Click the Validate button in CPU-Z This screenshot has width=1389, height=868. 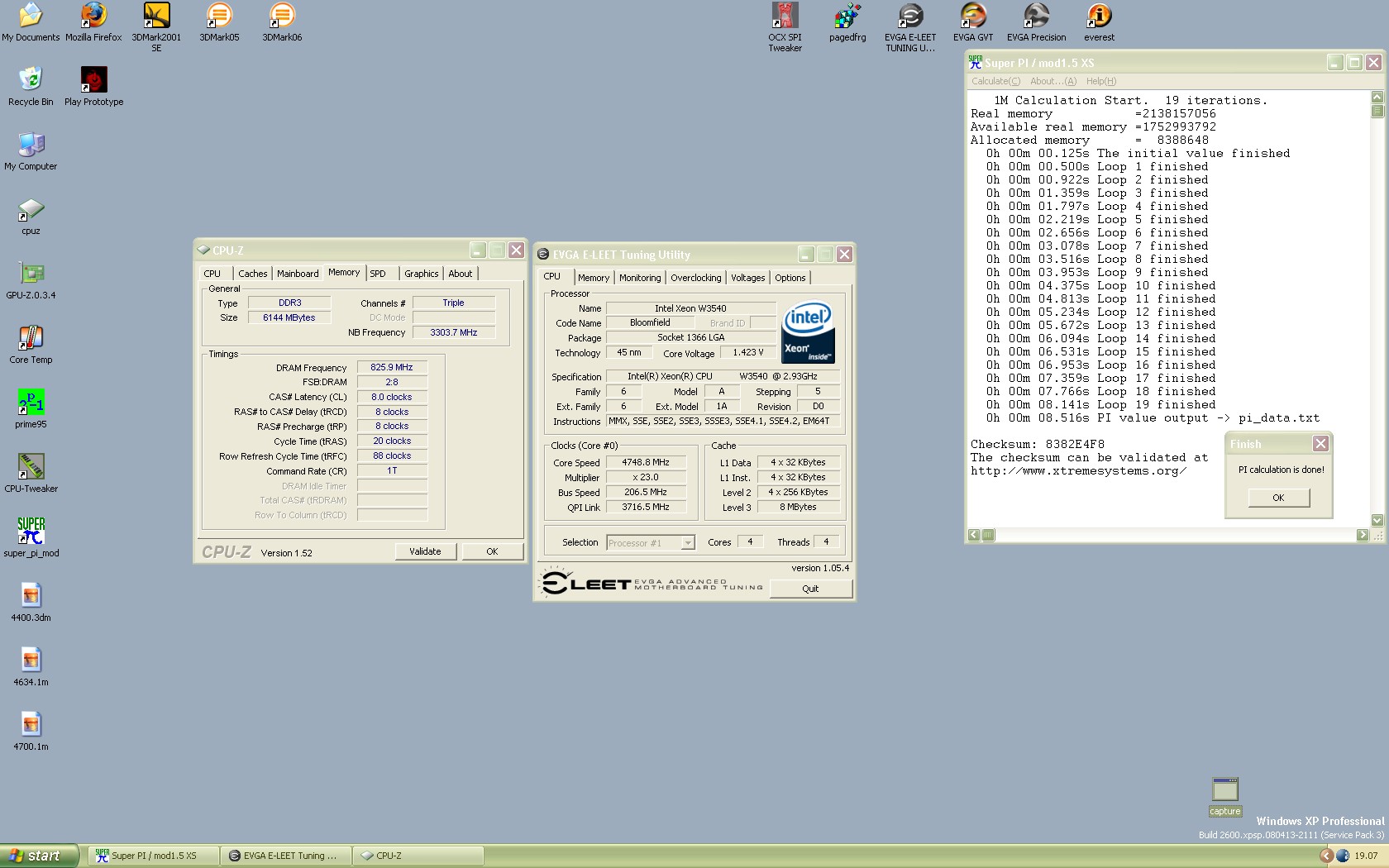click(425, 551)
